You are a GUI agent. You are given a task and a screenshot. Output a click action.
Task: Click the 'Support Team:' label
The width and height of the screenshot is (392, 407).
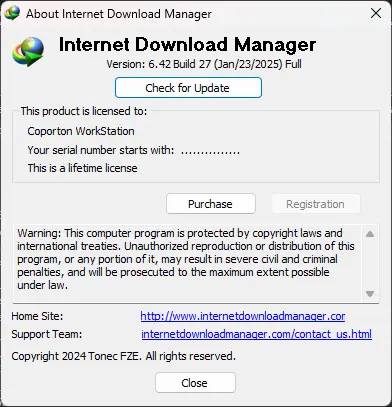coord(47,334)
